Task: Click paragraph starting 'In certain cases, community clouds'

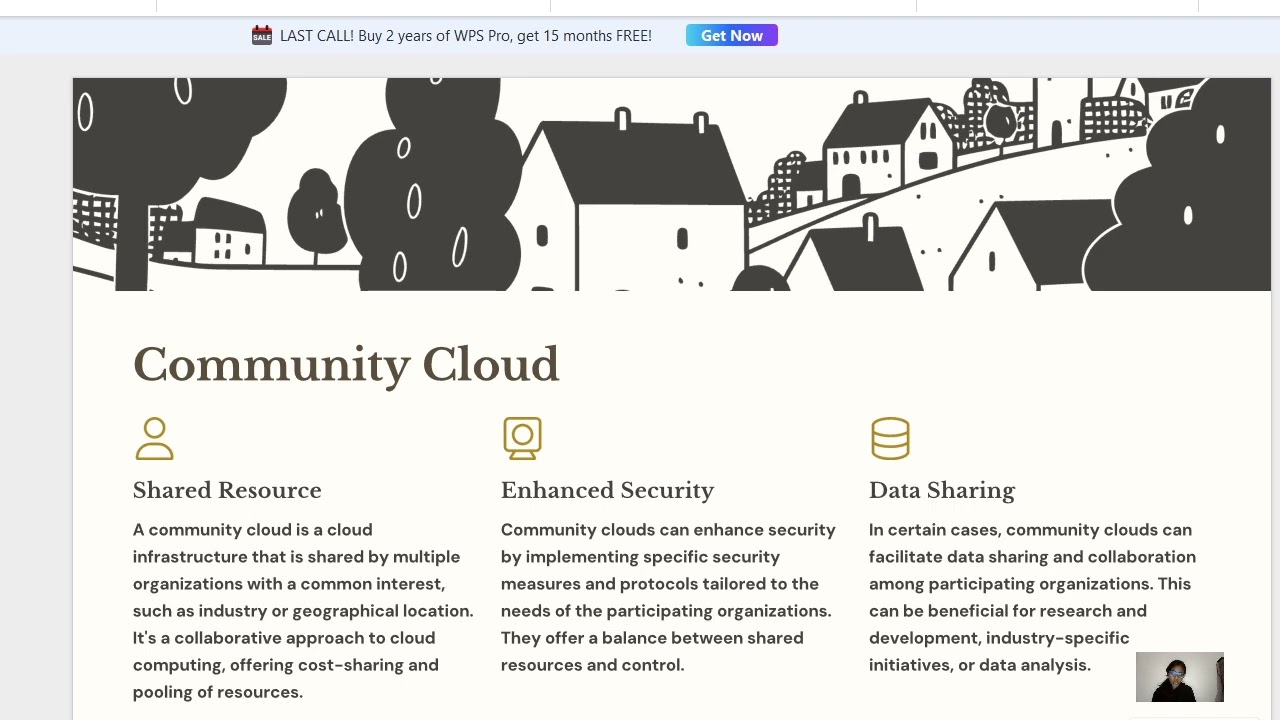Action: pyautogui.click(x=1032, y=597)
